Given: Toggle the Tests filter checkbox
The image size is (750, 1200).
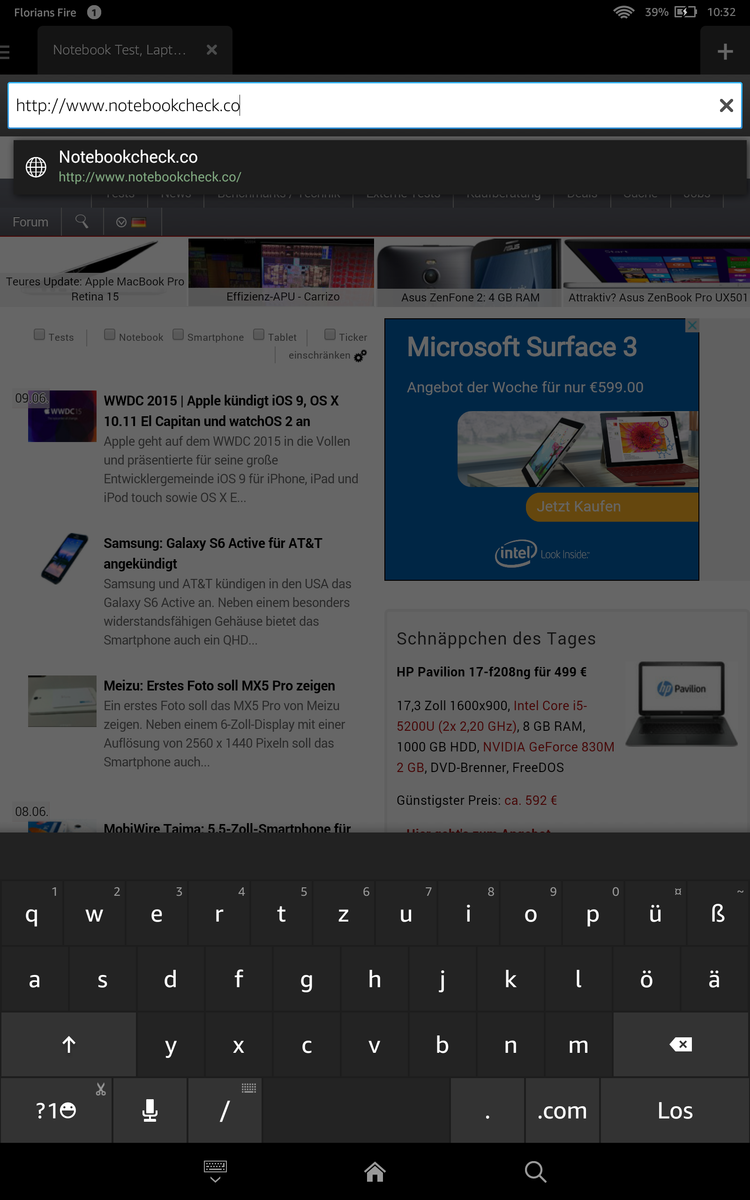Looking at the screenshot, I should 40,335.
